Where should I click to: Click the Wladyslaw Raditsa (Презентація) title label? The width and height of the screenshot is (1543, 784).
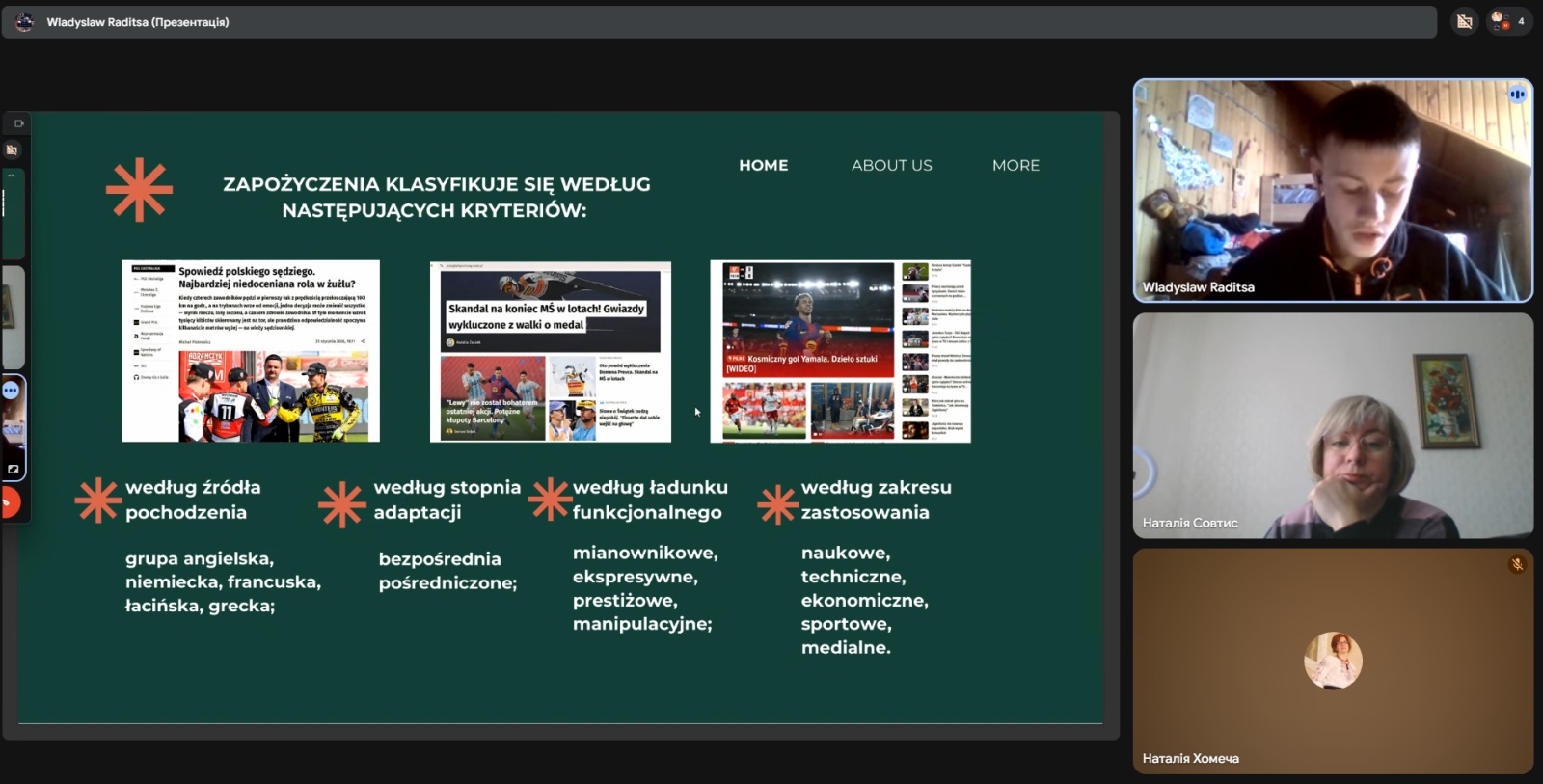click(138, 22)
